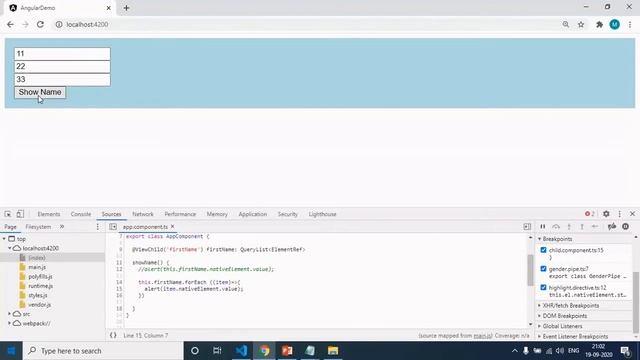Switch to the Elements tab
This screenshot has width=640, height=360.
click(x=49, y=214)
